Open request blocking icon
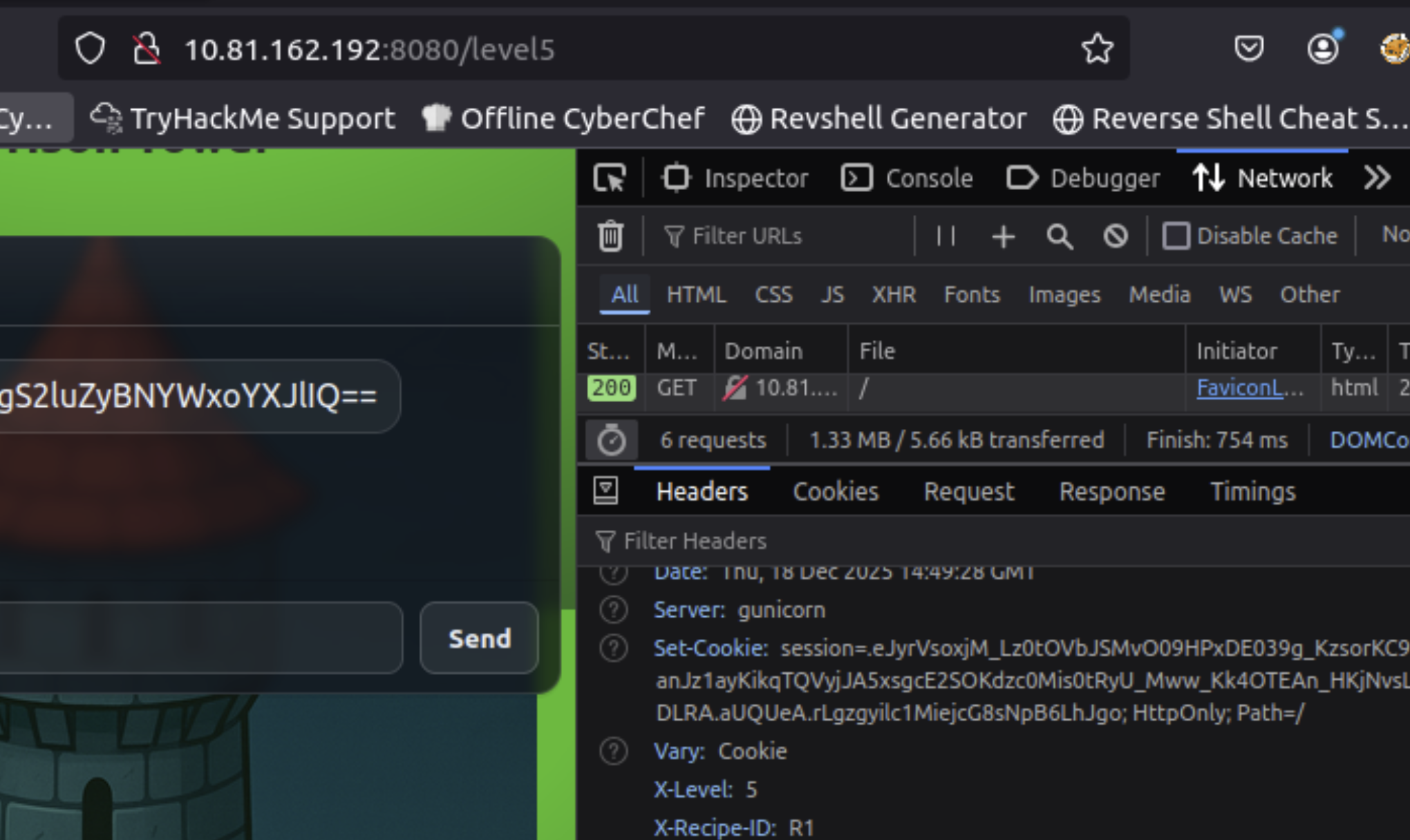Image resolution: width=1410 pixels, height=840 pixels. pos(1115,236)
